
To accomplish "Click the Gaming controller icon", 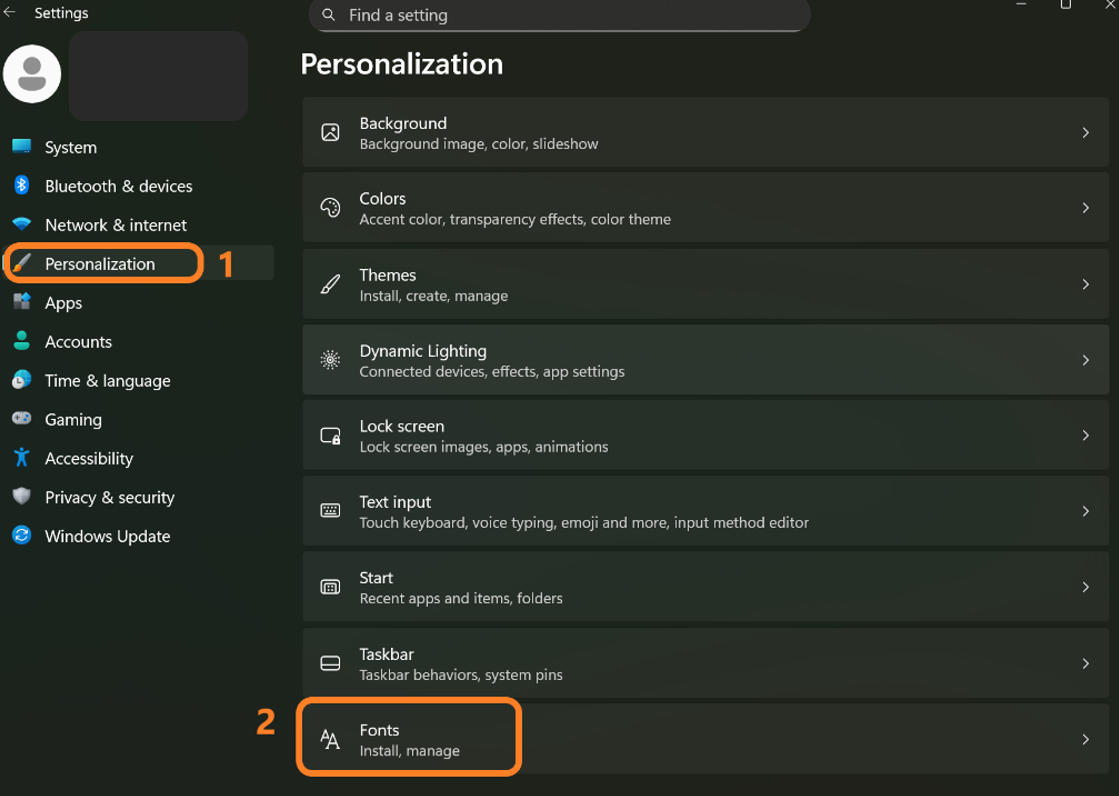I will (x=22, y=419).
